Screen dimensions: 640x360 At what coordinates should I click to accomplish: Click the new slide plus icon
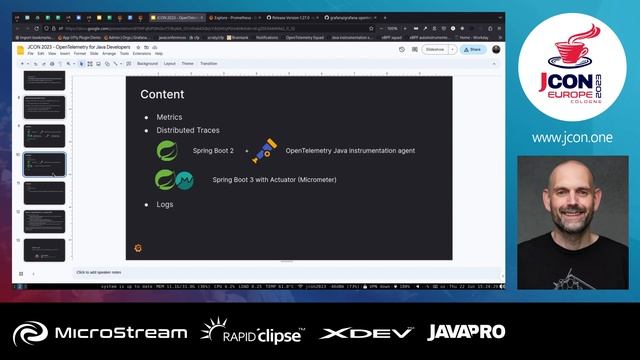tap(22, 64)
